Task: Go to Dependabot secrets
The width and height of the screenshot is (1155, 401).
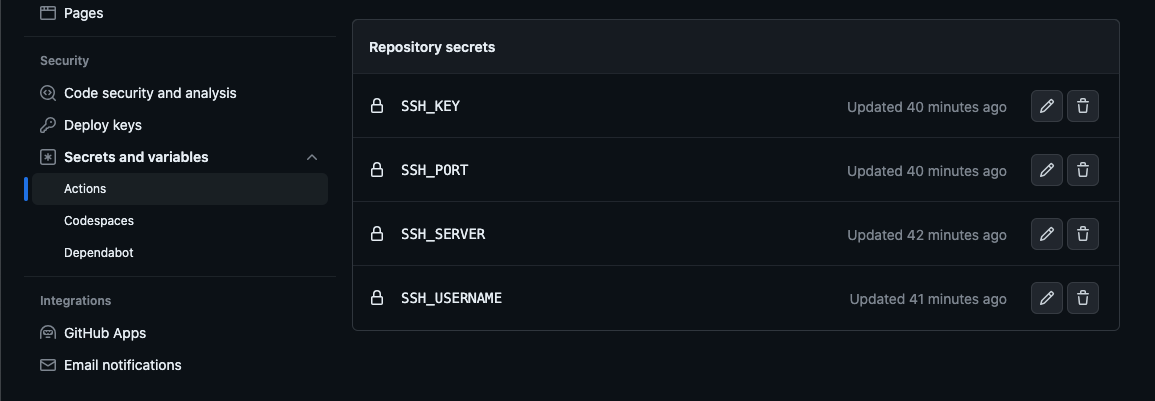Action: click(99, 253)
